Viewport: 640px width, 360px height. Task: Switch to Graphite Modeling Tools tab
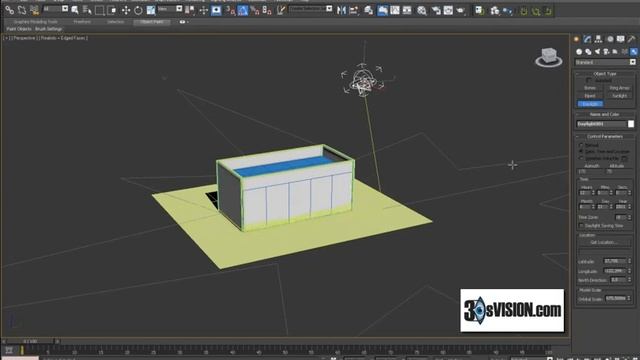pos(36,22)
